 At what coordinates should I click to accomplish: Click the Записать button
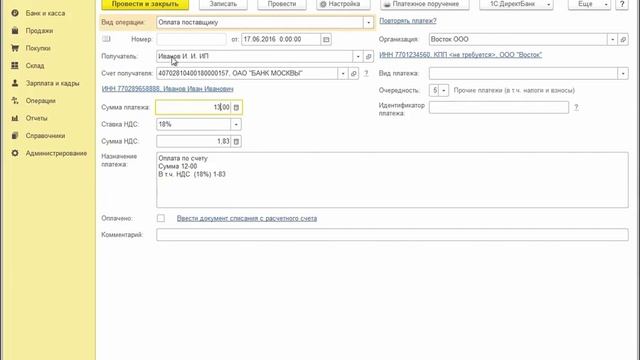[x=223, y=4]
